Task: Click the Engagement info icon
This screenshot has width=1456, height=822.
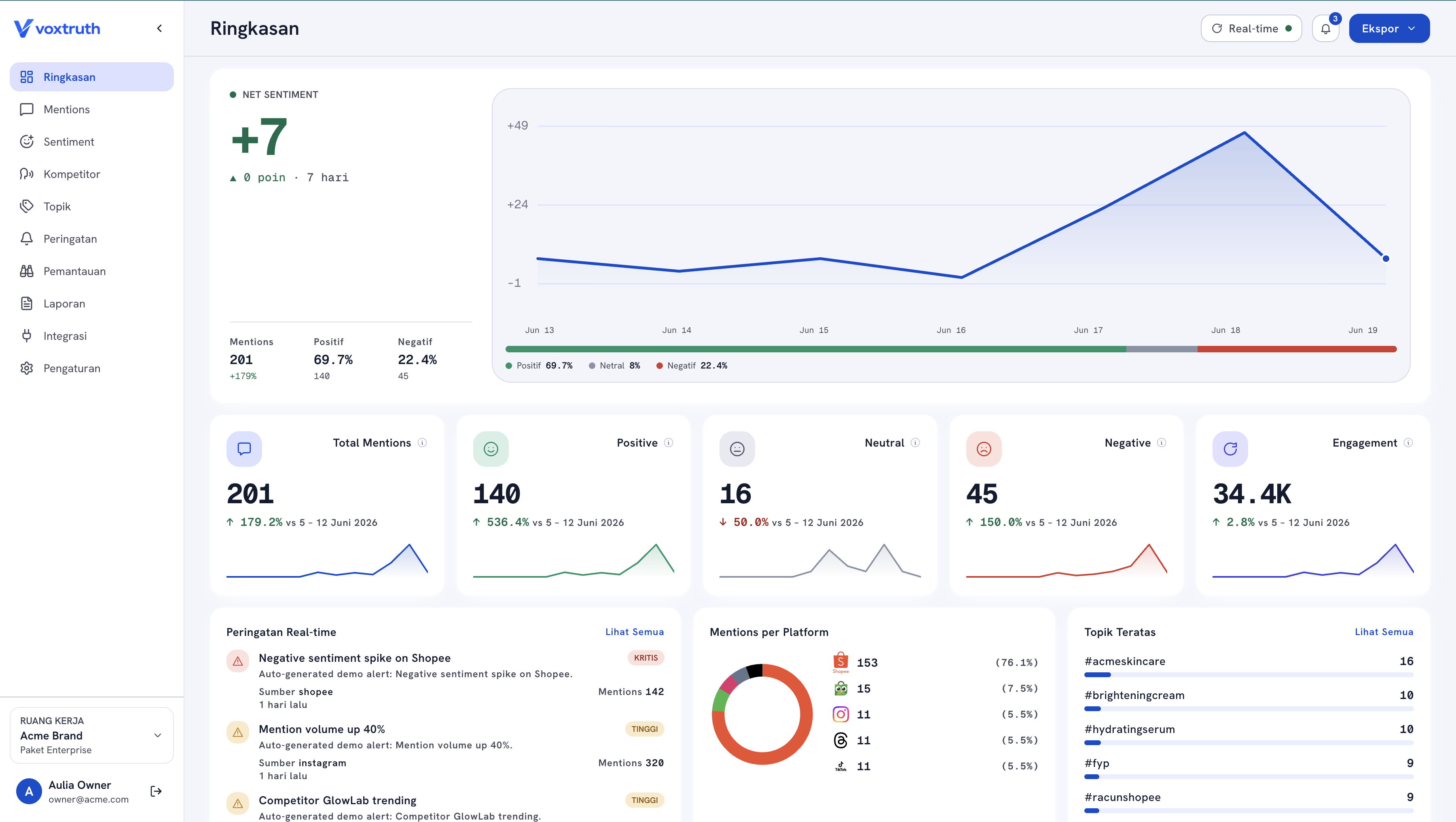Action: click(1408, 443)
